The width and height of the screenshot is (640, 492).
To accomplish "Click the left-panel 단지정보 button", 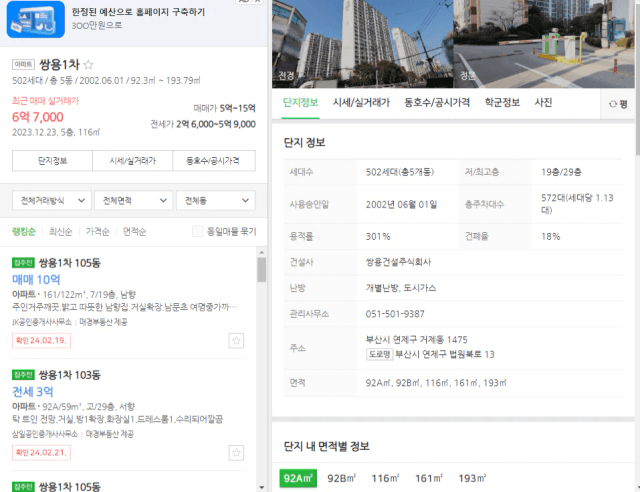I will (x=52, y=161).
